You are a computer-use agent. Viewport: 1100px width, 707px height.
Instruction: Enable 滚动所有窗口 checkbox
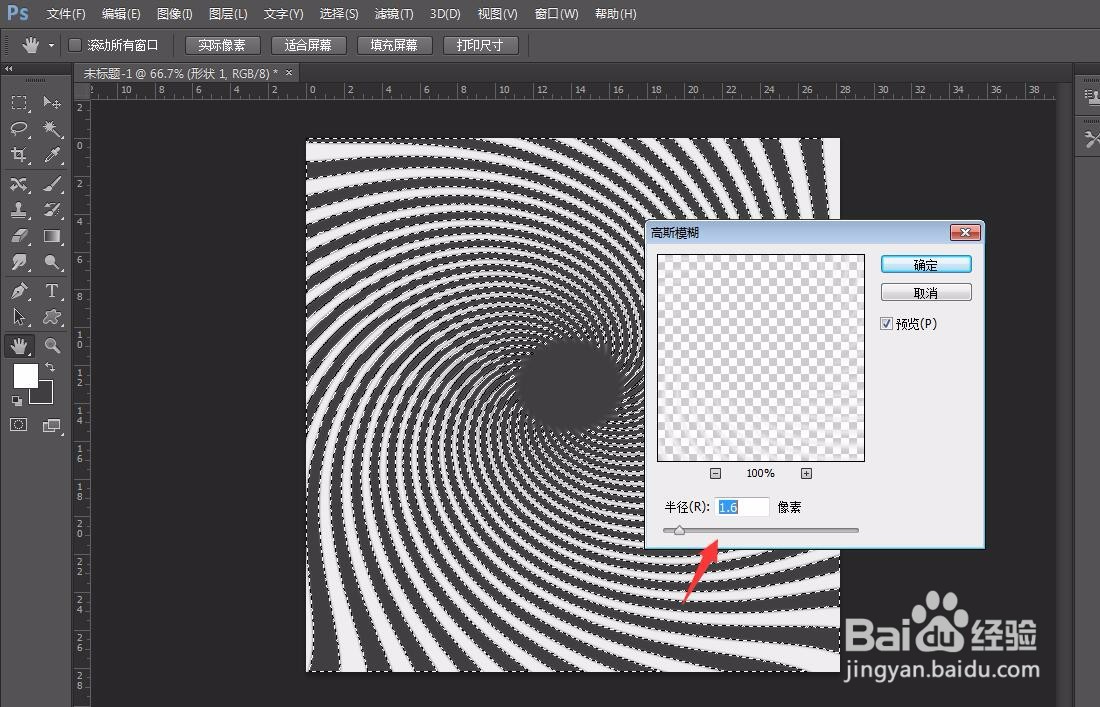click(74, 46)
